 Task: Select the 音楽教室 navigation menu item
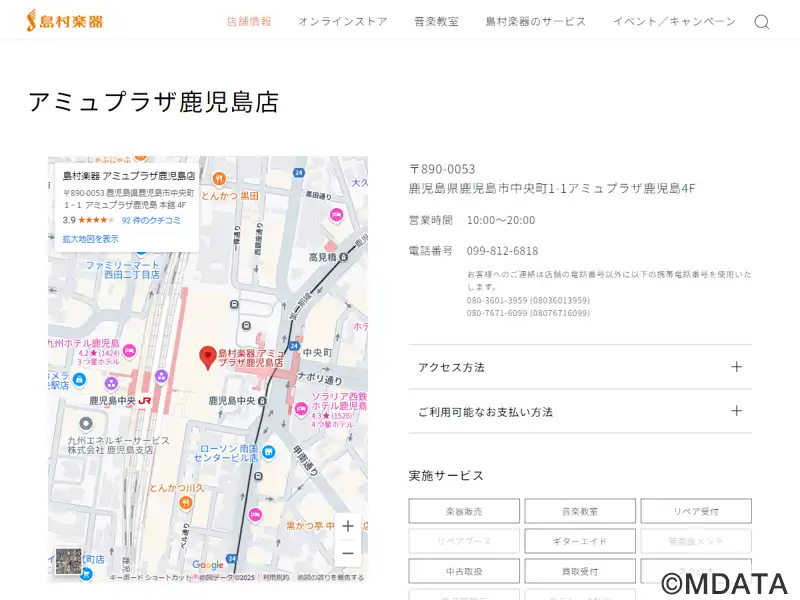pos(436,21)
